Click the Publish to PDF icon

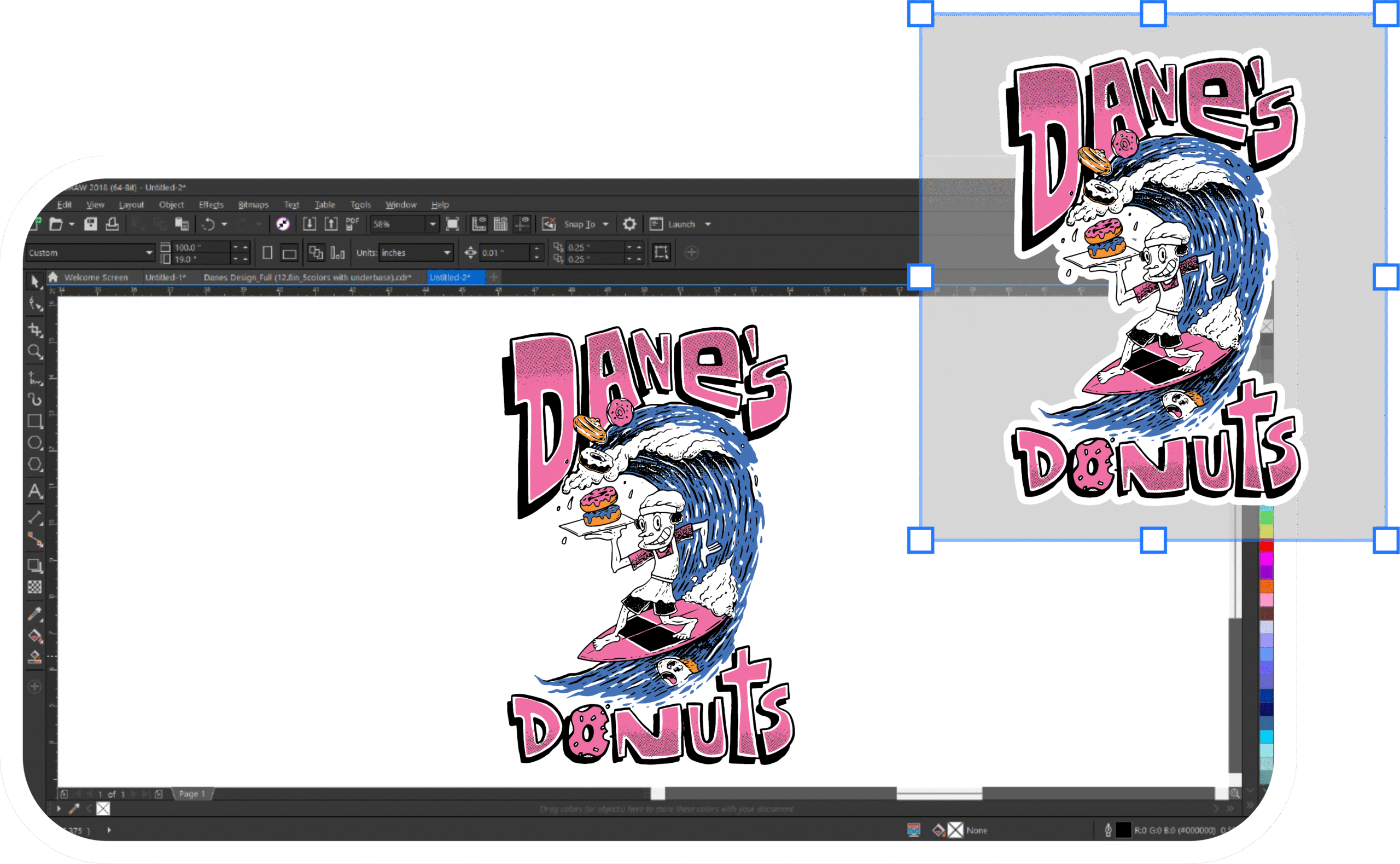(x=352, y=224)
